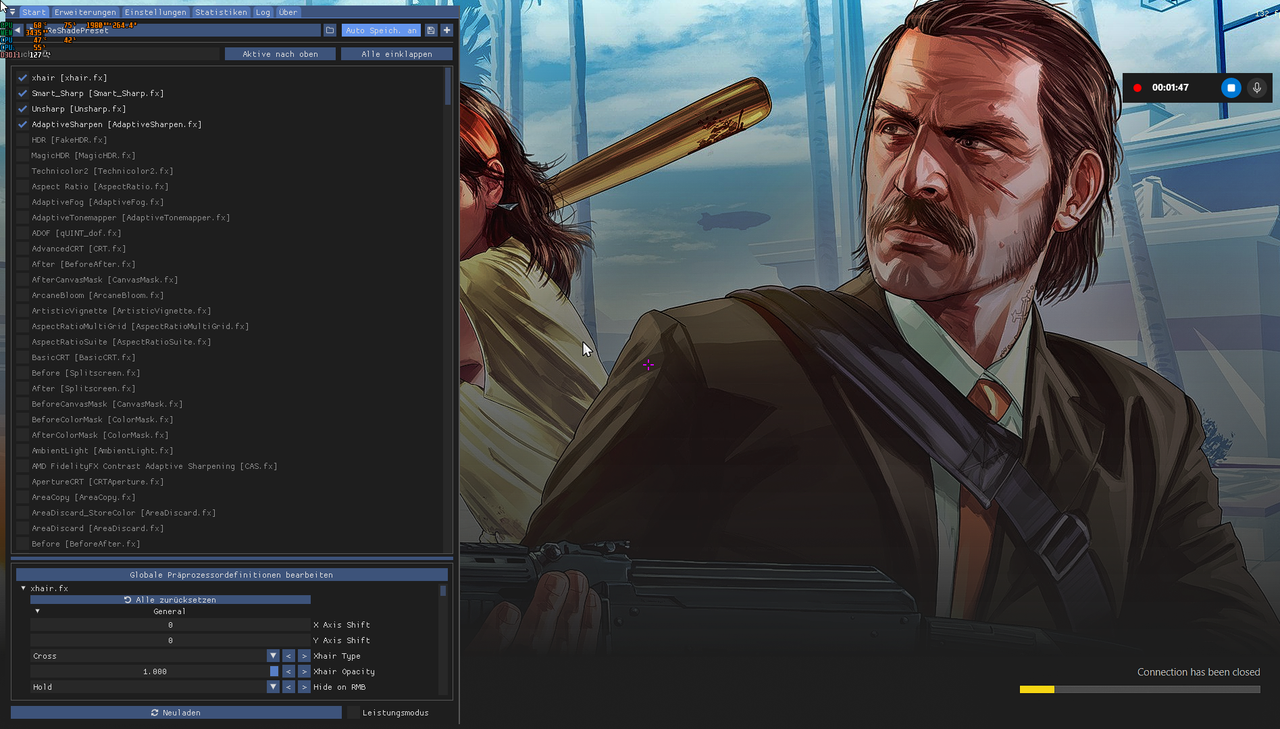Viewport: 1280px width, 729px height.
Task: Select AreaCopy [AreaCopy.fx] row
Action: click(x=83, y=497)
